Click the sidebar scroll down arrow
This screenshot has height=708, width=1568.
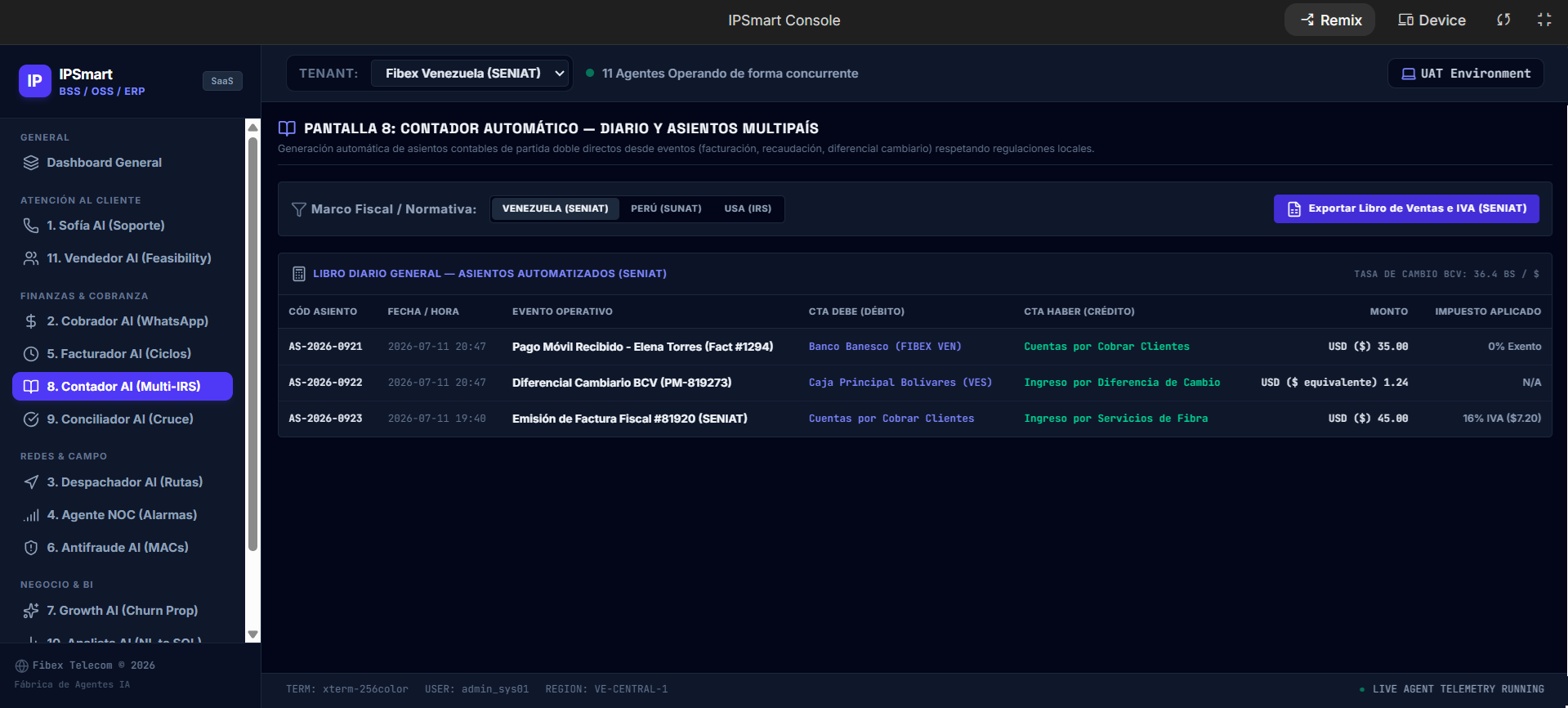click(252, 634)
